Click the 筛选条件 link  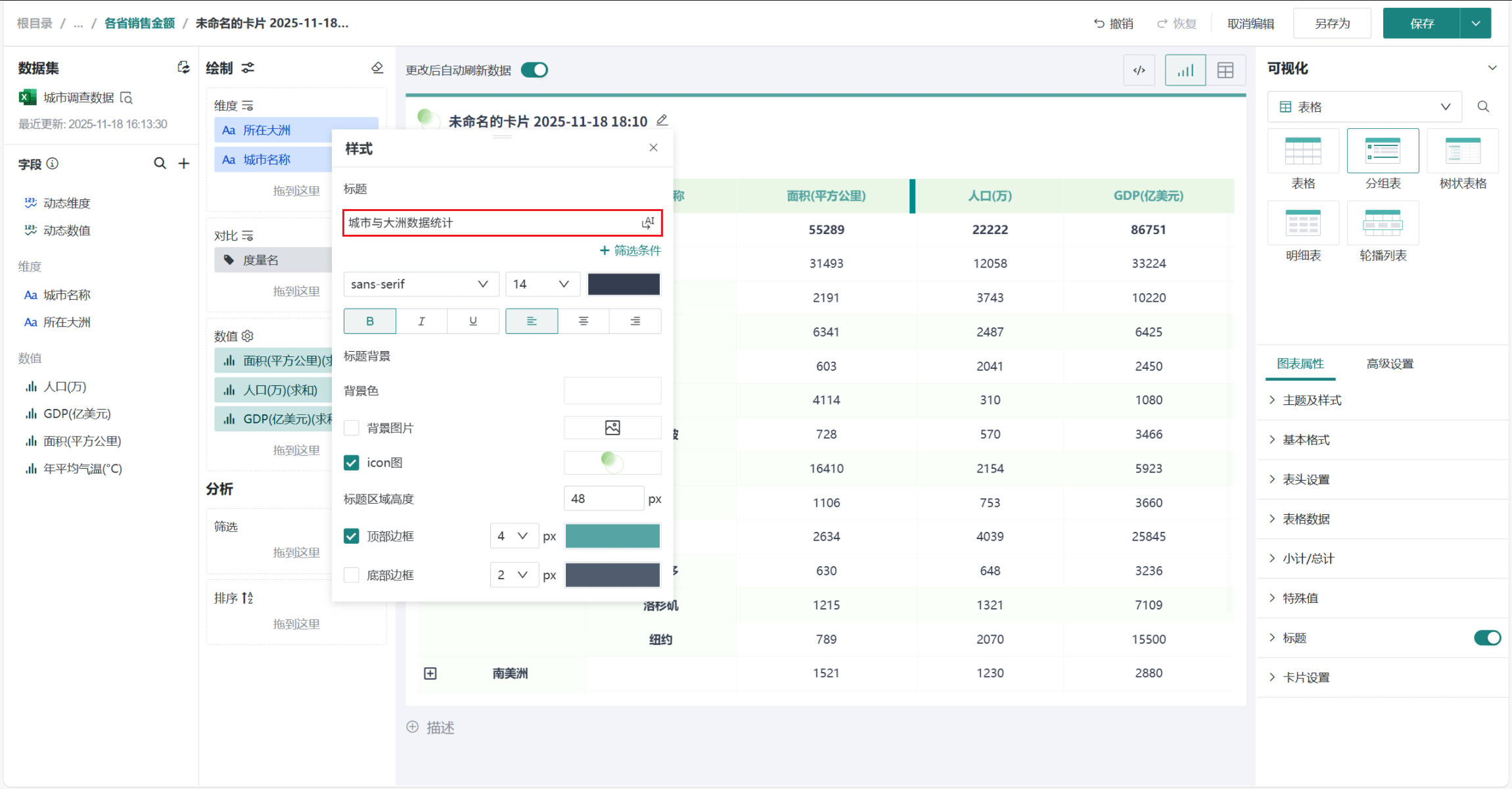[x=630, y=251]
